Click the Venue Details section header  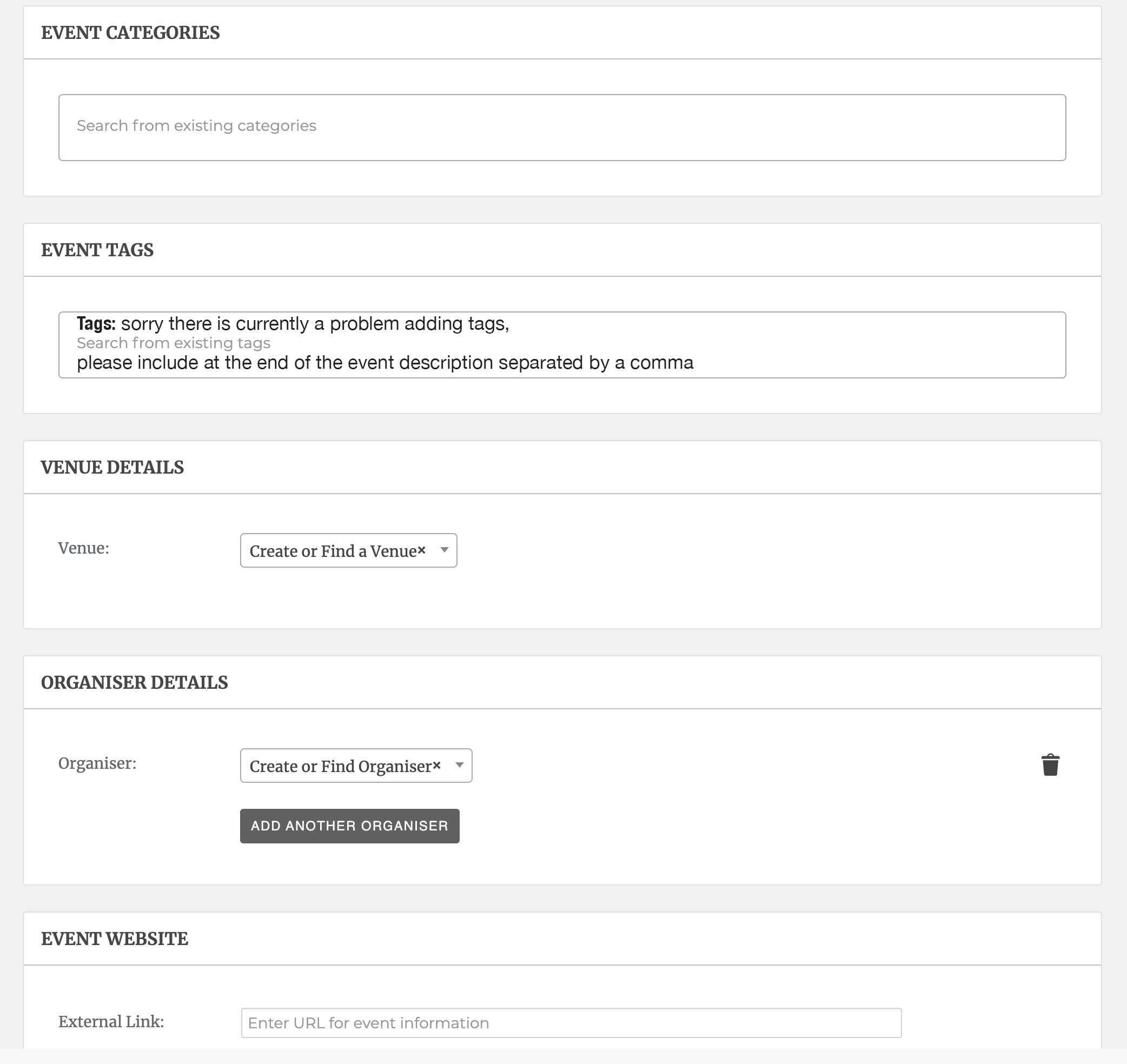click(x=112, y=467)
